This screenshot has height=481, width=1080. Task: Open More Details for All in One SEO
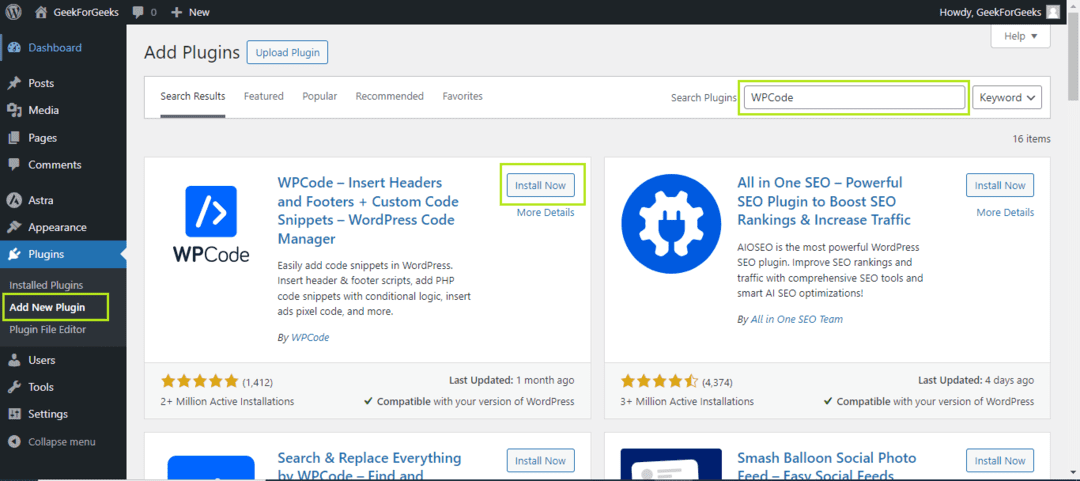coord(1005,212)
